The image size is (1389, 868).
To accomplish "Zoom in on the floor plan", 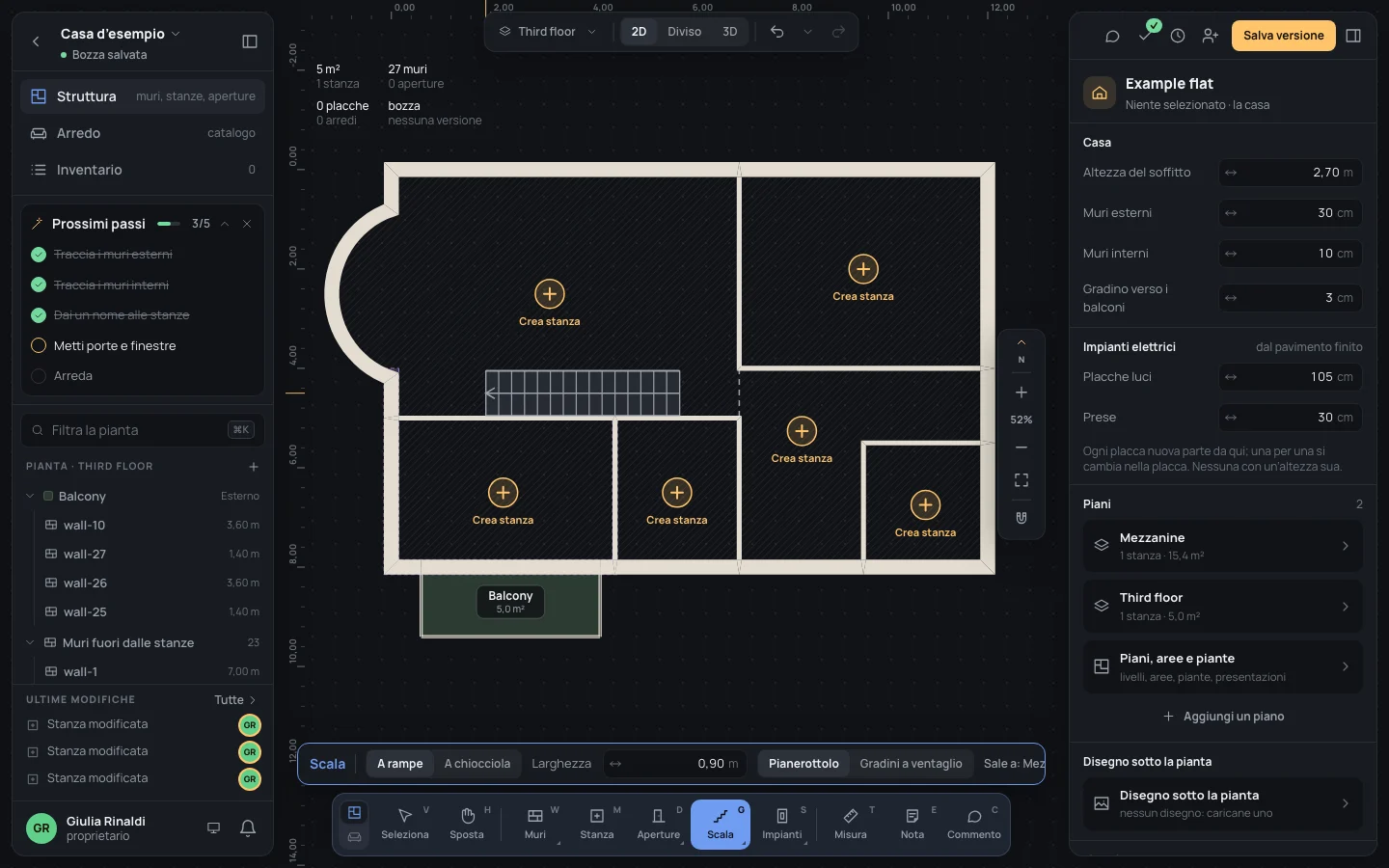I will pyautogui.click(x=1021, y=393).
